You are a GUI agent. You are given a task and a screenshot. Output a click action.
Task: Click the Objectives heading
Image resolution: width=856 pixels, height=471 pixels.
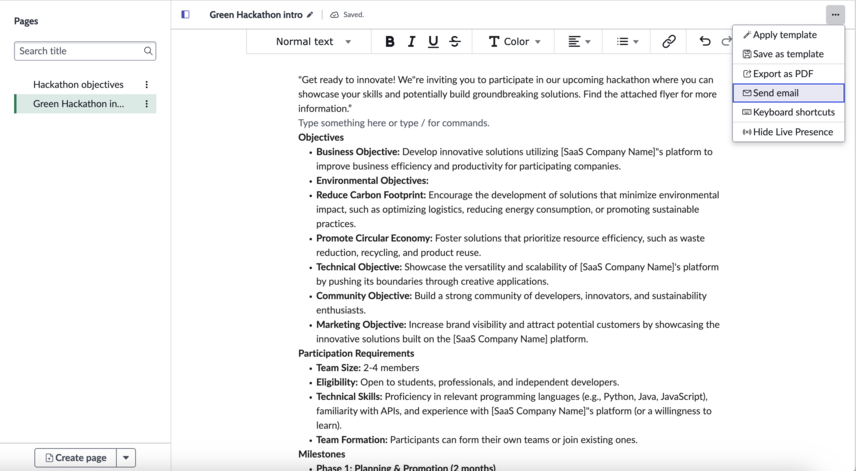point(321,138)
